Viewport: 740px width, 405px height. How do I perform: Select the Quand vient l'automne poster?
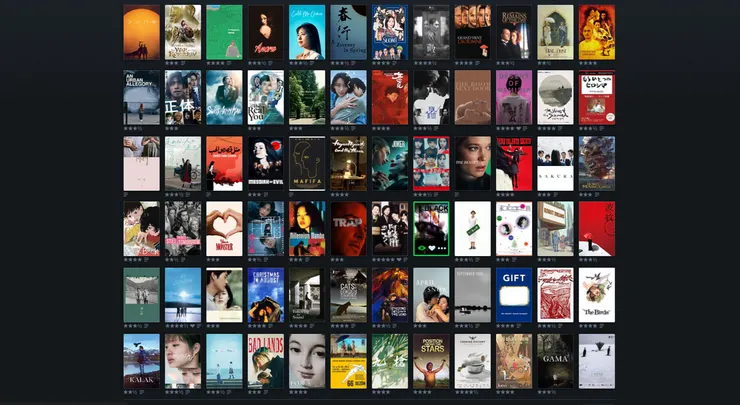pos(472,32)
